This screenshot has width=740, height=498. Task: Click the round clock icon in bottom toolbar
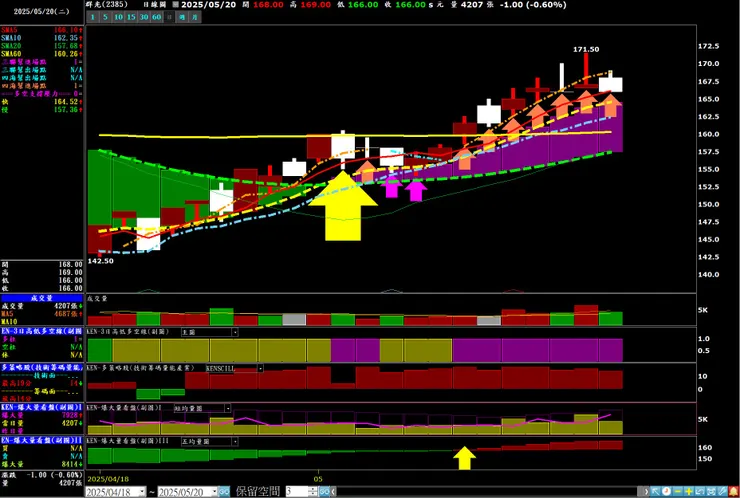pyautogui.click(x=666, y=491)
